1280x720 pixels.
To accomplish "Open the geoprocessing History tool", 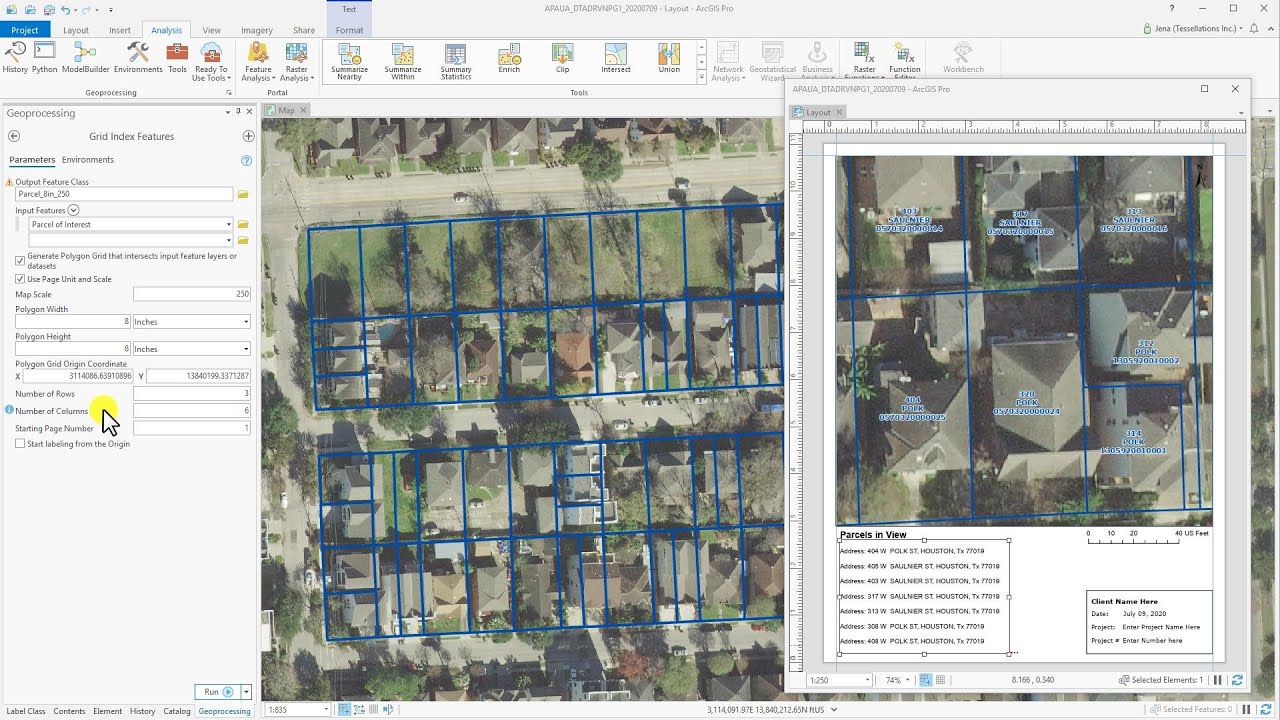I will point(15,58).
